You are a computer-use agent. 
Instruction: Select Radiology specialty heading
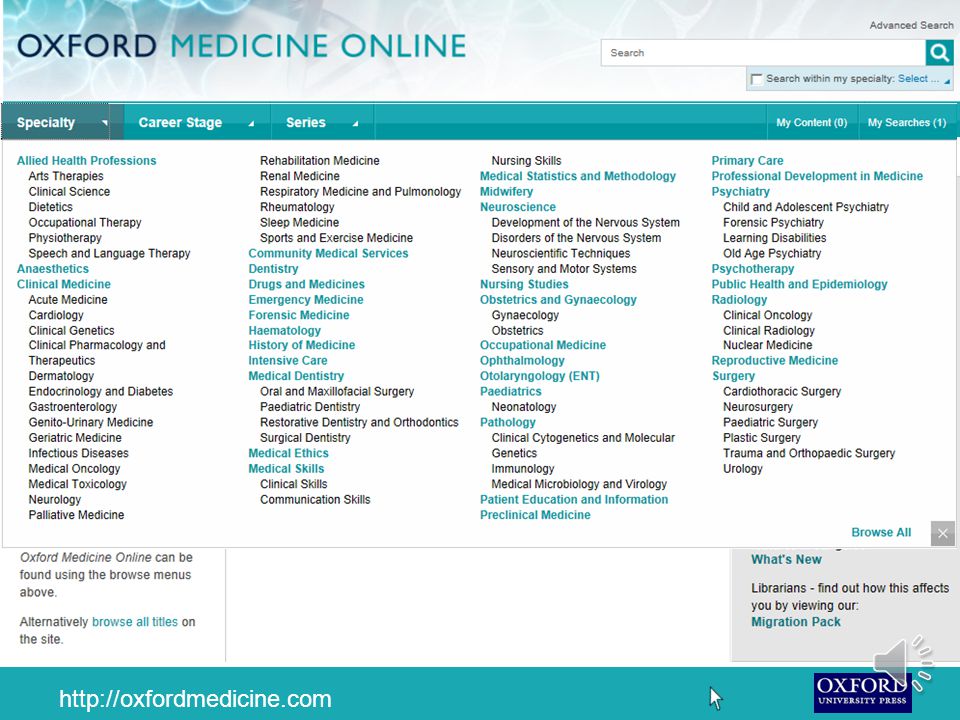pos(739,299)
